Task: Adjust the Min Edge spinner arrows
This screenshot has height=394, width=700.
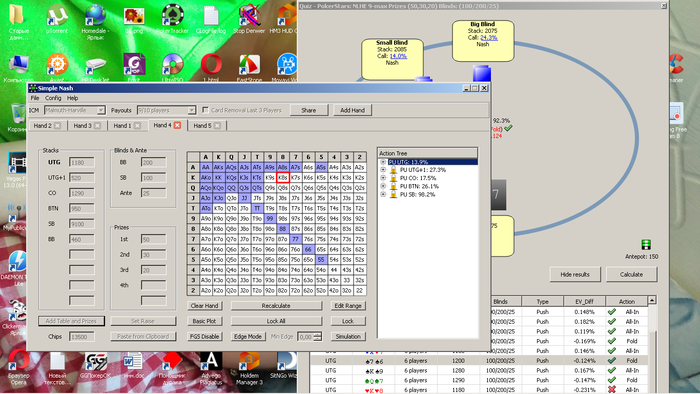Action: (x=317, y=336)
